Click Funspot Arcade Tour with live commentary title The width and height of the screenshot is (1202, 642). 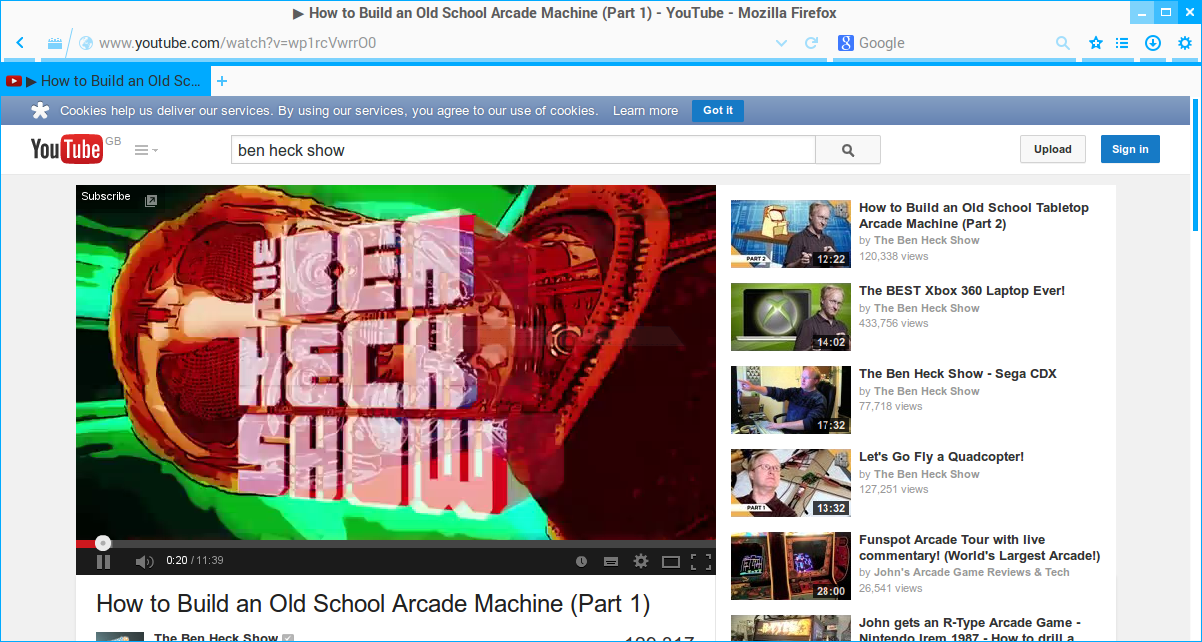point(980,548)
